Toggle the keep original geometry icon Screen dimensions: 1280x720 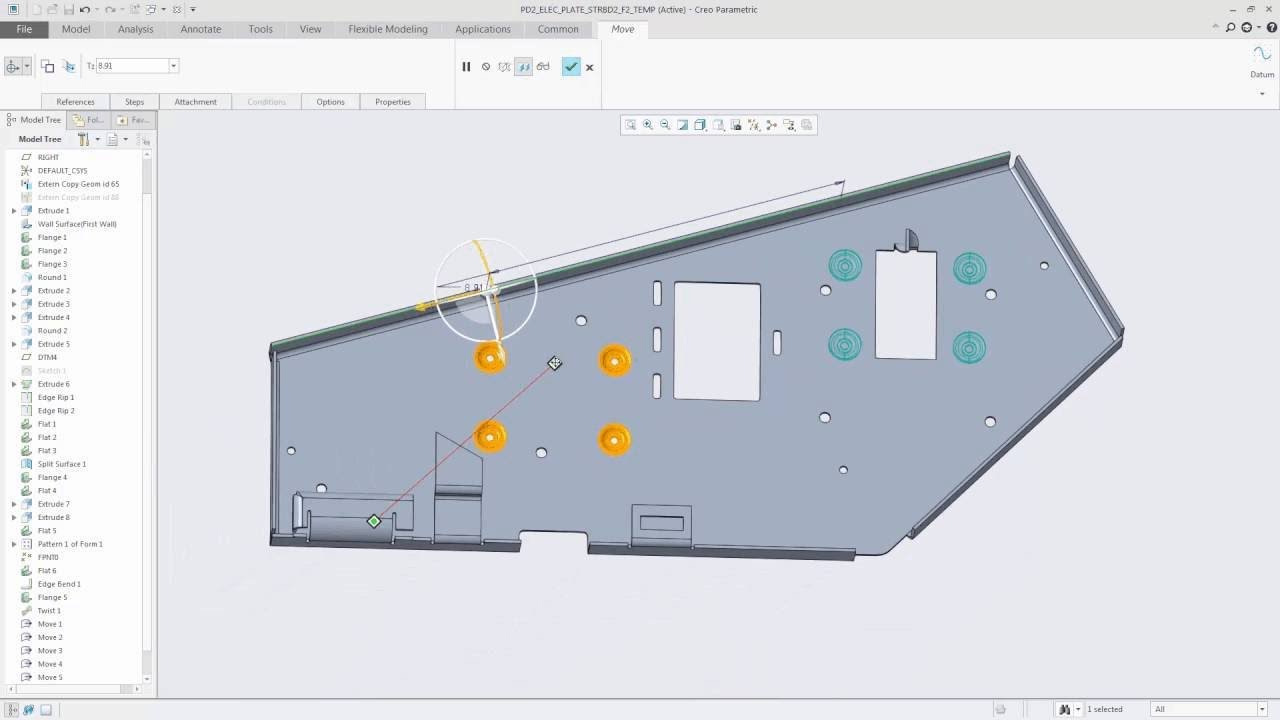[69, 66]
